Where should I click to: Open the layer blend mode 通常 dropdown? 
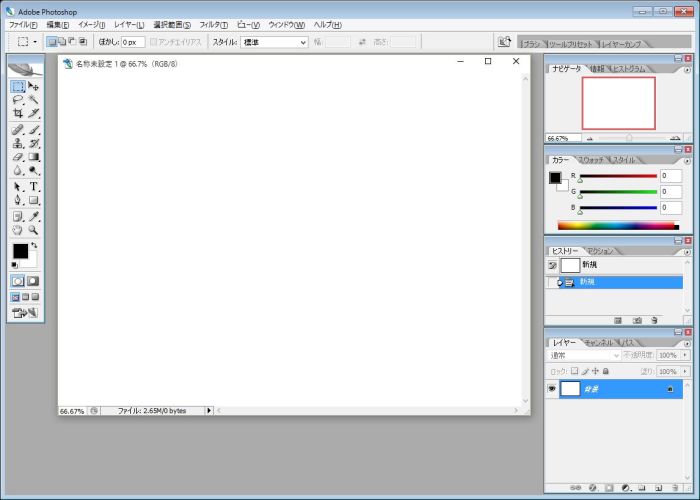click(584, 355)
